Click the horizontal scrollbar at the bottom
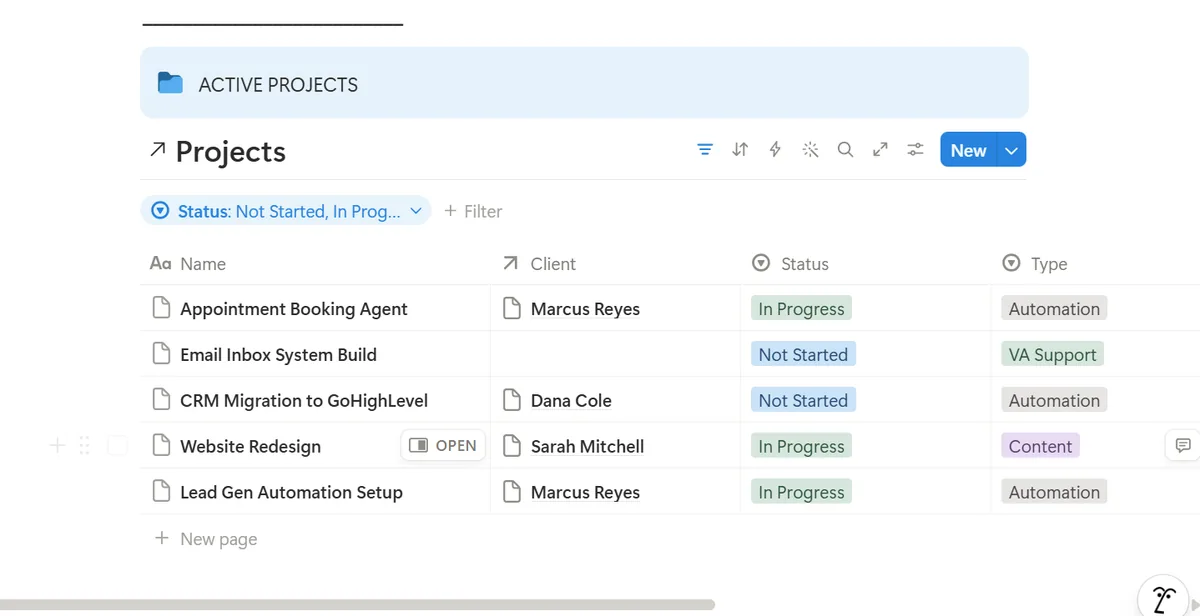Screen dimensions: 1200x616 tap(357, 604)
